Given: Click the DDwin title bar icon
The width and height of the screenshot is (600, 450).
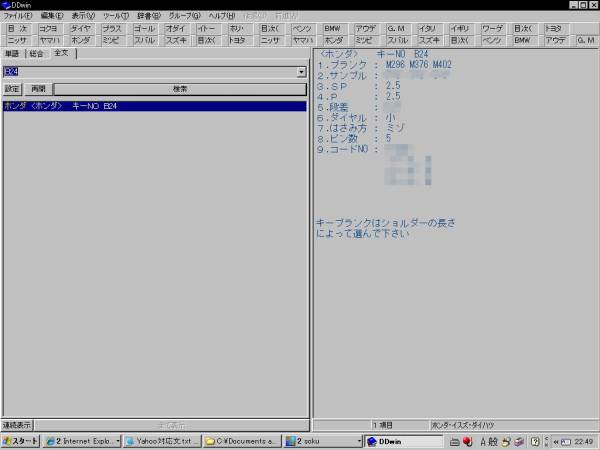Looking at the screenshot, I should pos(6,5).
